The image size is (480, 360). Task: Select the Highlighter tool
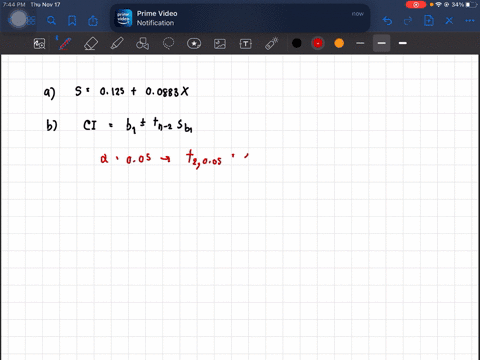[x=117, y=44]
